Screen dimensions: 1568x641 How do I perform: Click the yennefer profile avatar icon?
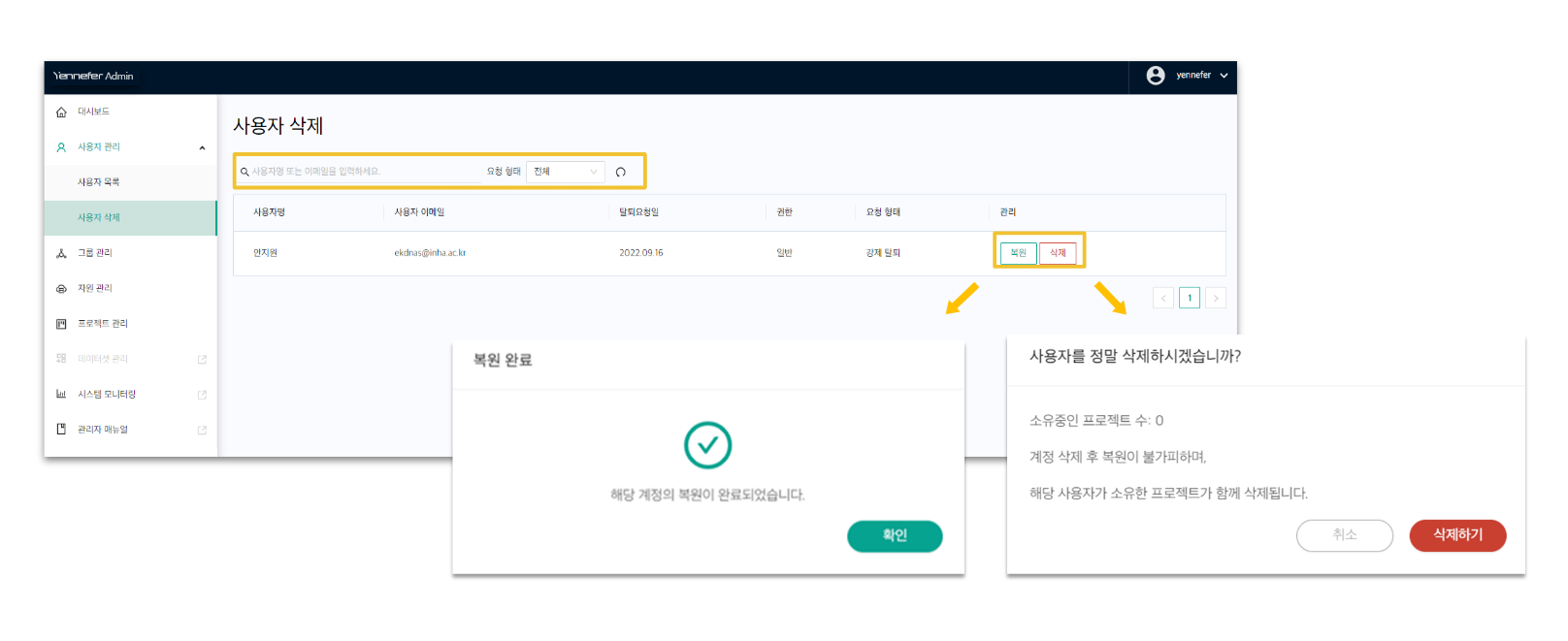[1155, 76]
